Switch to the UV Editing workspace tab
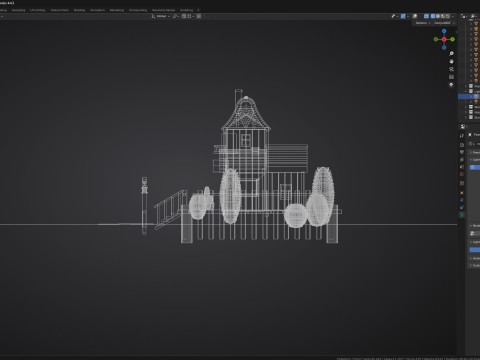 click(x=37, y=10)
